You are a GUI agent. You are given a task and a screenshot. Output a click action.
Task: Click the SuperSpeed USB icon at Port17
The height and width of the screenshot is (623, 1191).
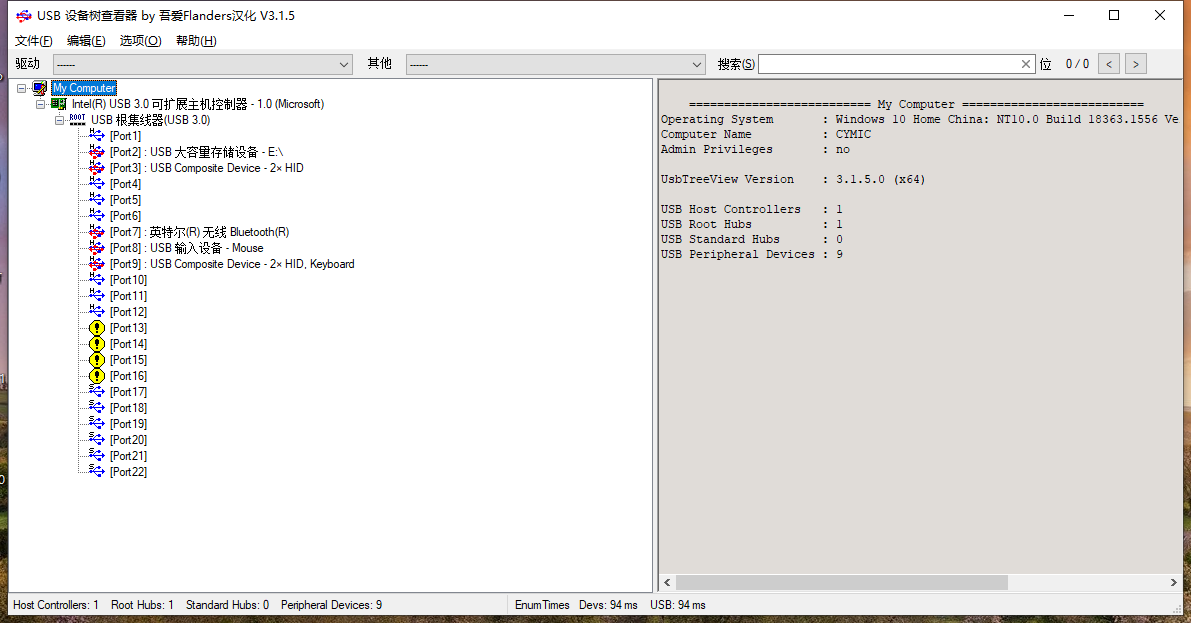[96, 391]
